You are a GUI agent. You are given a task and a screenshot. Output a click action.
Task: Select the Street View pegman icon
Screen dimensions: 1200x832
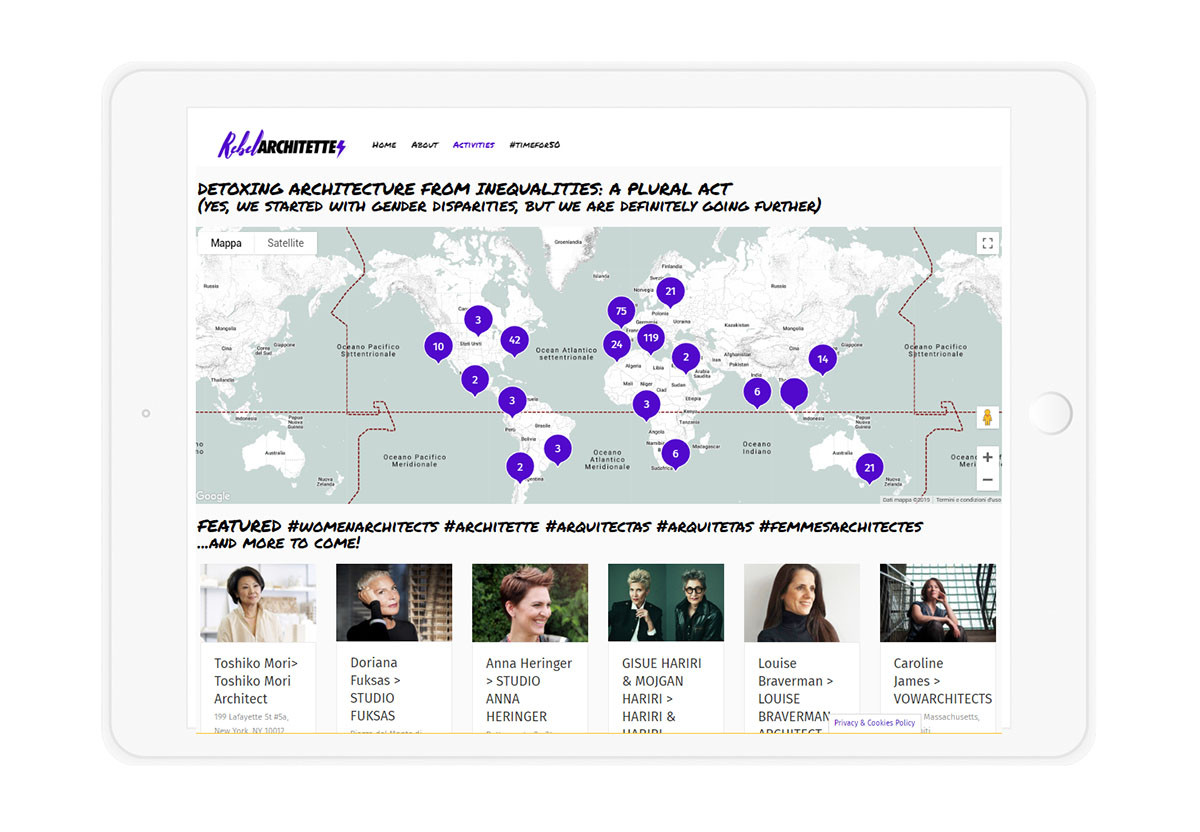[987, 418]
